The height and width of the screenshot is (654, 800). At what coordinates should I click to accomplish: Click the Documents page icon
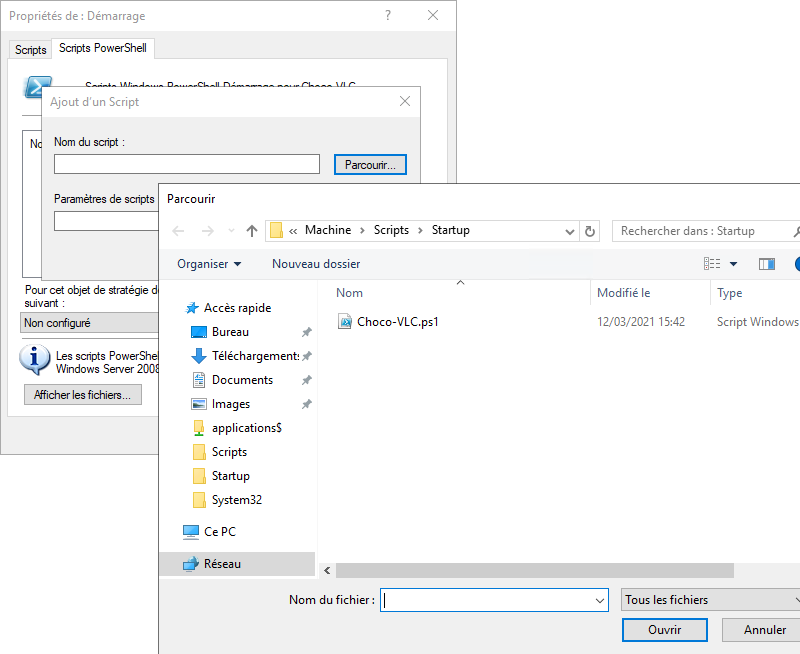point(198,380)
